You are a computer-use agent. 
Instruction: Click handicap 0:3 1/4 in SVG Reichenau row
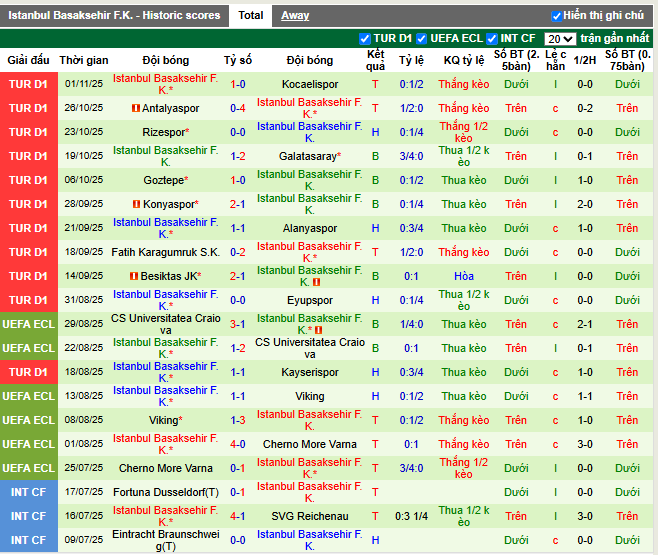[411, 516]
